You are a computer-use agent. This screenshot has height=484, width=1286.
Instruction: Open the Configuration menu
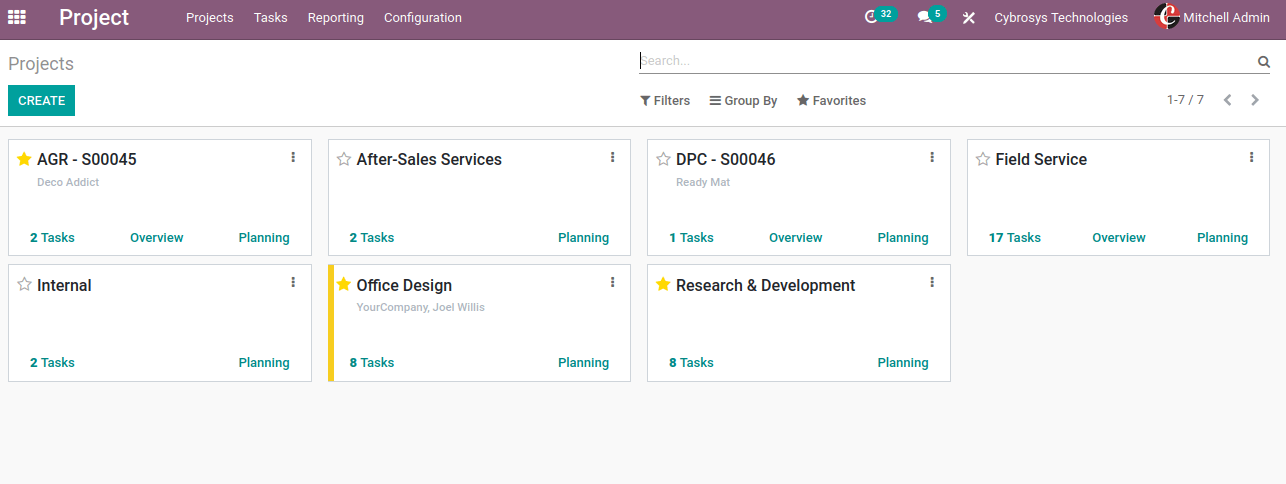coord(423,18)
